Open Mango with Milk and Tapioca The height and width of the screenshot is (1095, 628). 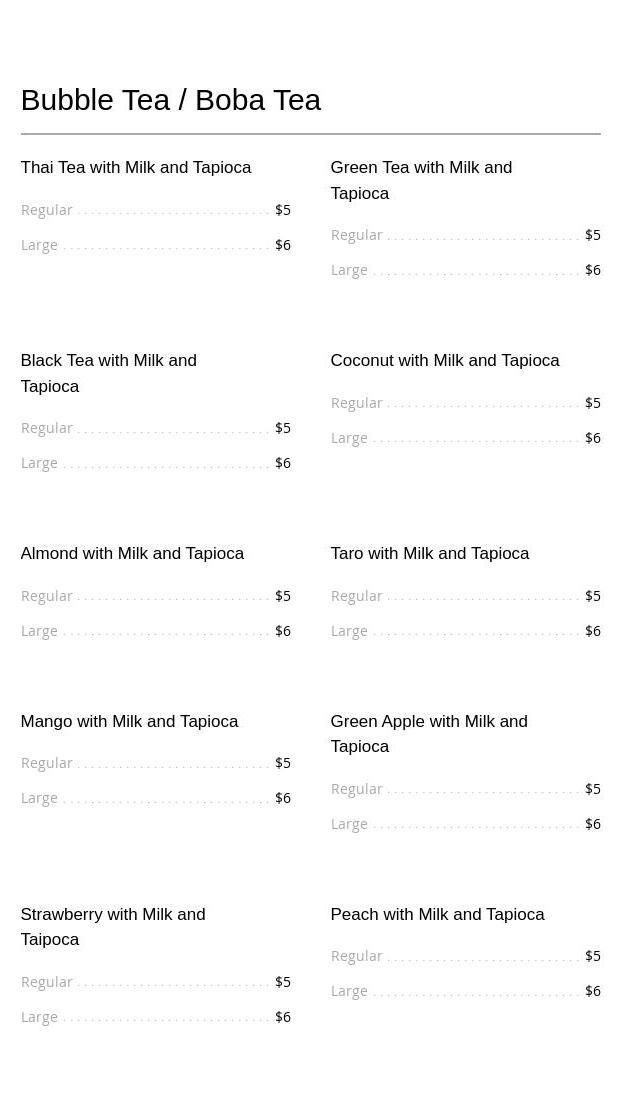[x=129, y=722]
